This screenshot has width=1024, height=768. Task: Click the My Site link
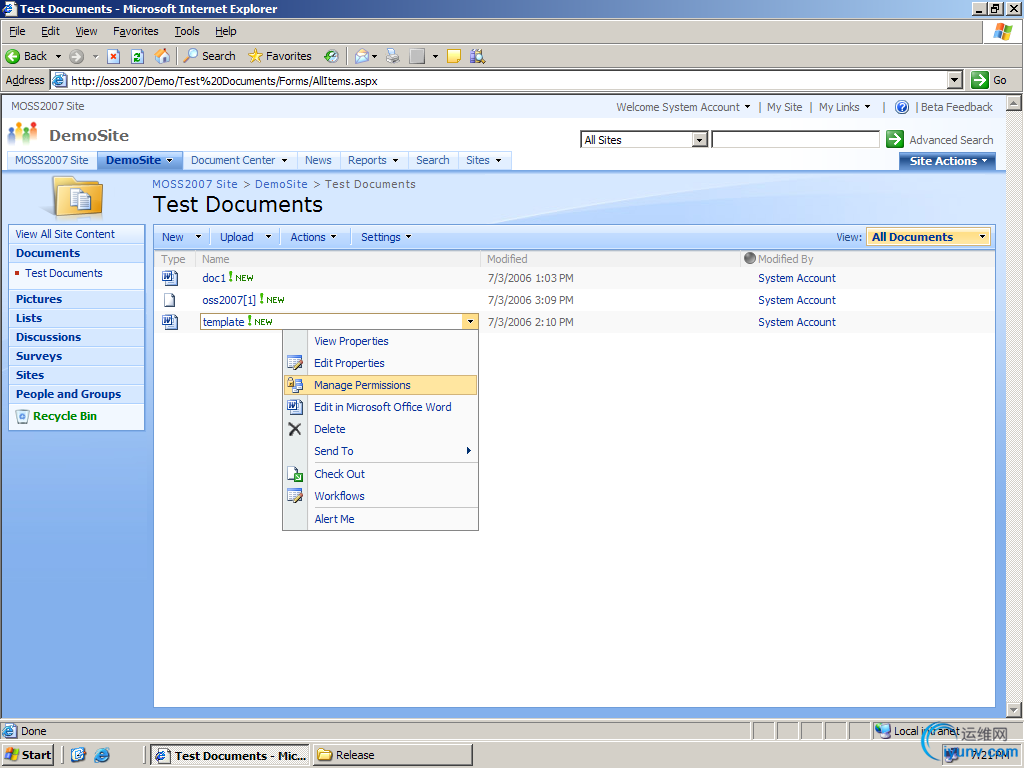point(784,107)
